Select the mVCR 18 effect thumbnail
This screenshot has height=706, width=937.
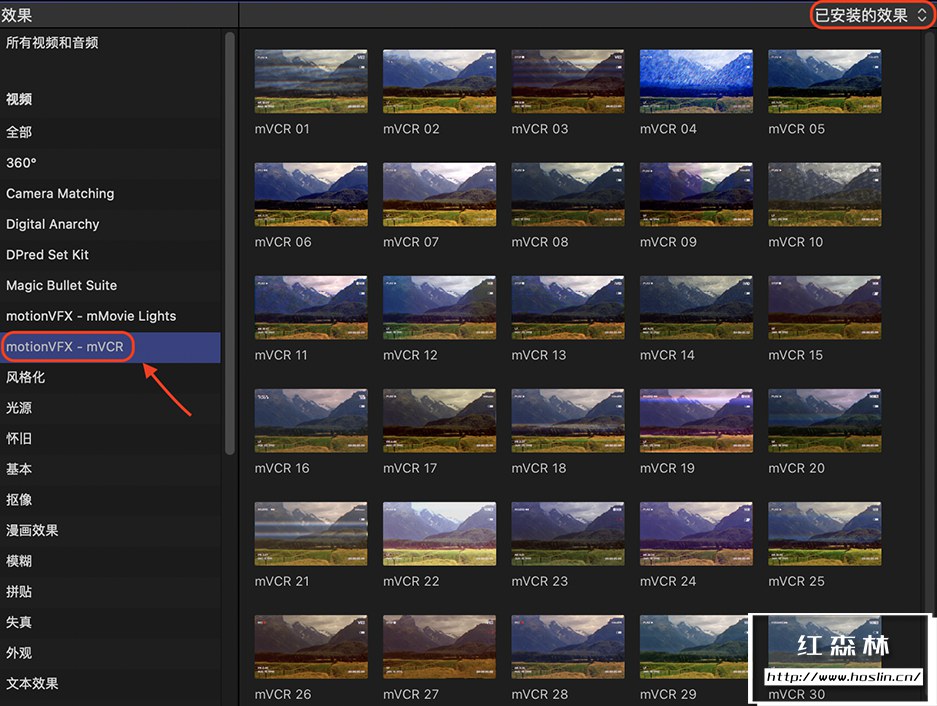pyautogui.click(x=568, y=420)
